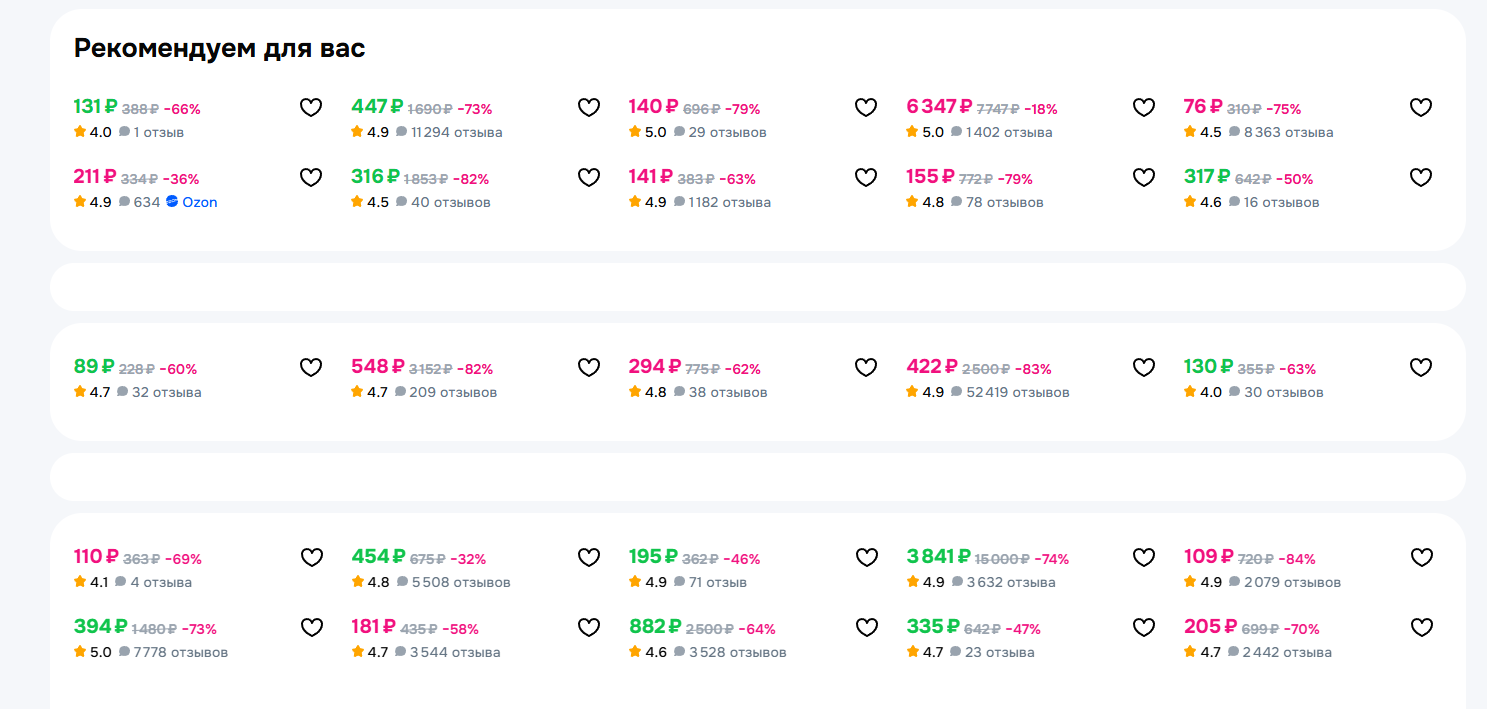Favorite the 882 ₽ product
The height and width of the screenshot is (709, 1487).
866,628
